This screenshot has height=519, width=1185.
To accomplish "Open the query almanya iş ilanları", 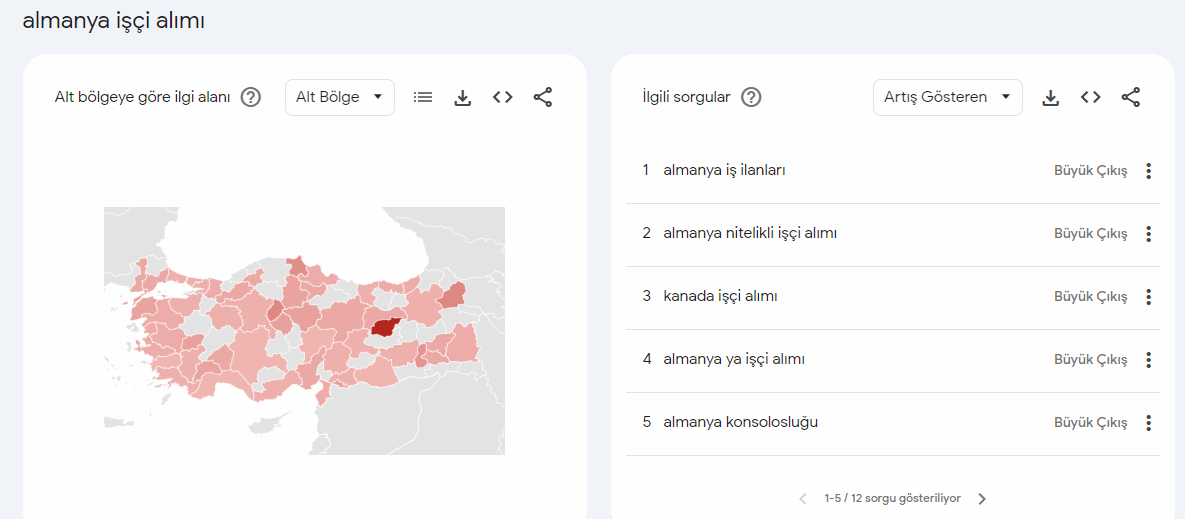I will [x=724, y=171].
